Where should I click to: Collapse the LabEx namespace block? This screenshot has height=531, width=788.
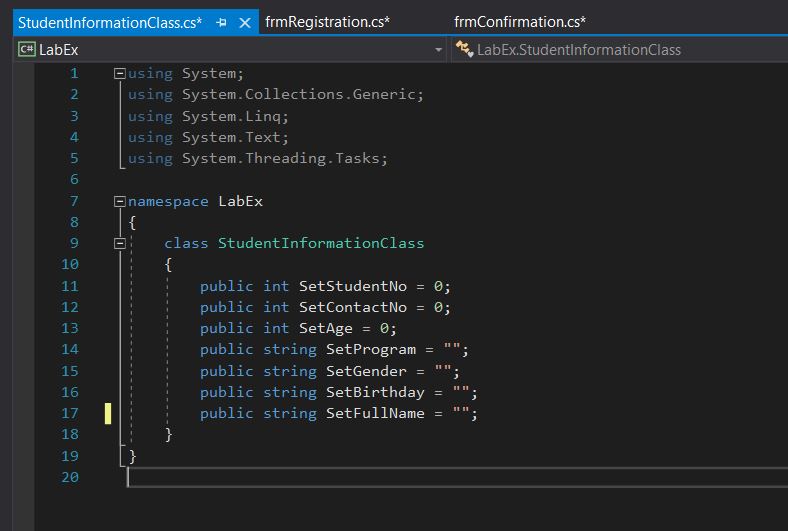tap(120, 202)
